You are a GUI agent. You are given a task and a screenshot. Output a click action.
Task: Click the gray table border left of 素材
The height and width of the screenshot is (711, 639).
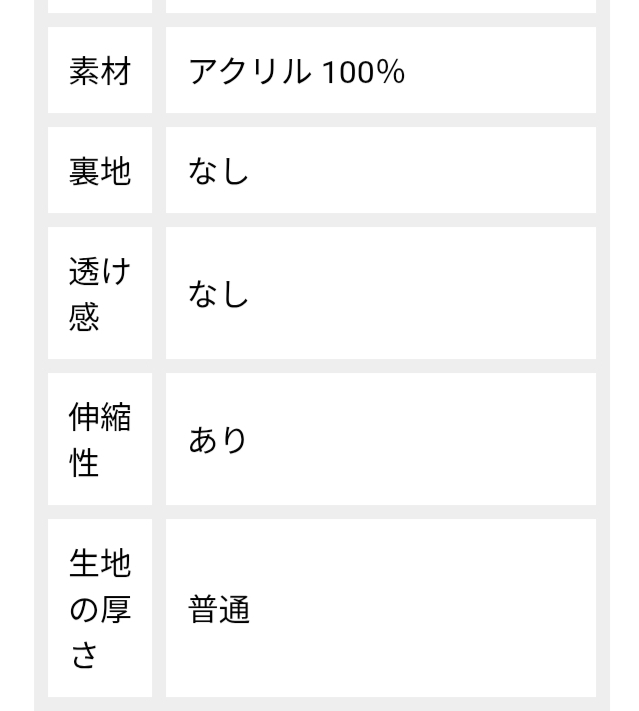[41, 72]
